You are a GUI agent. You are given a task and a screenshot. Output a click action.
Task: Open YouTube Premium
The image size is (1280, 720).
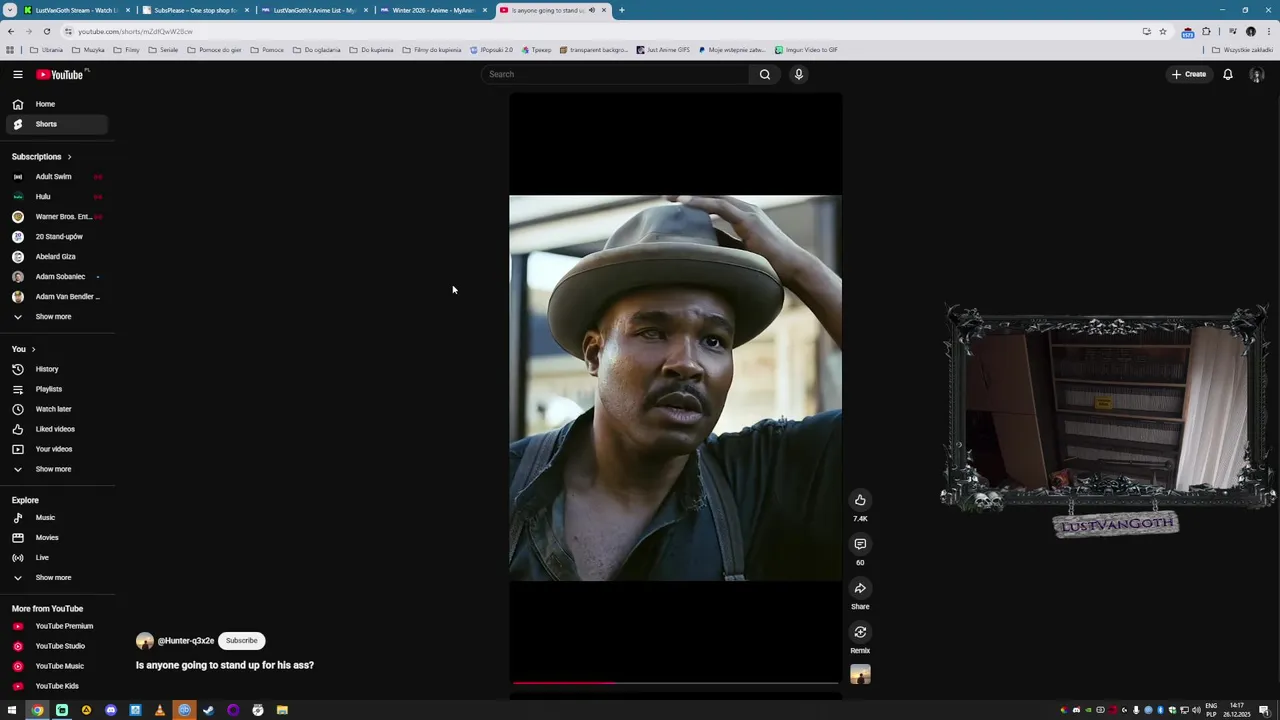[57, 626]
